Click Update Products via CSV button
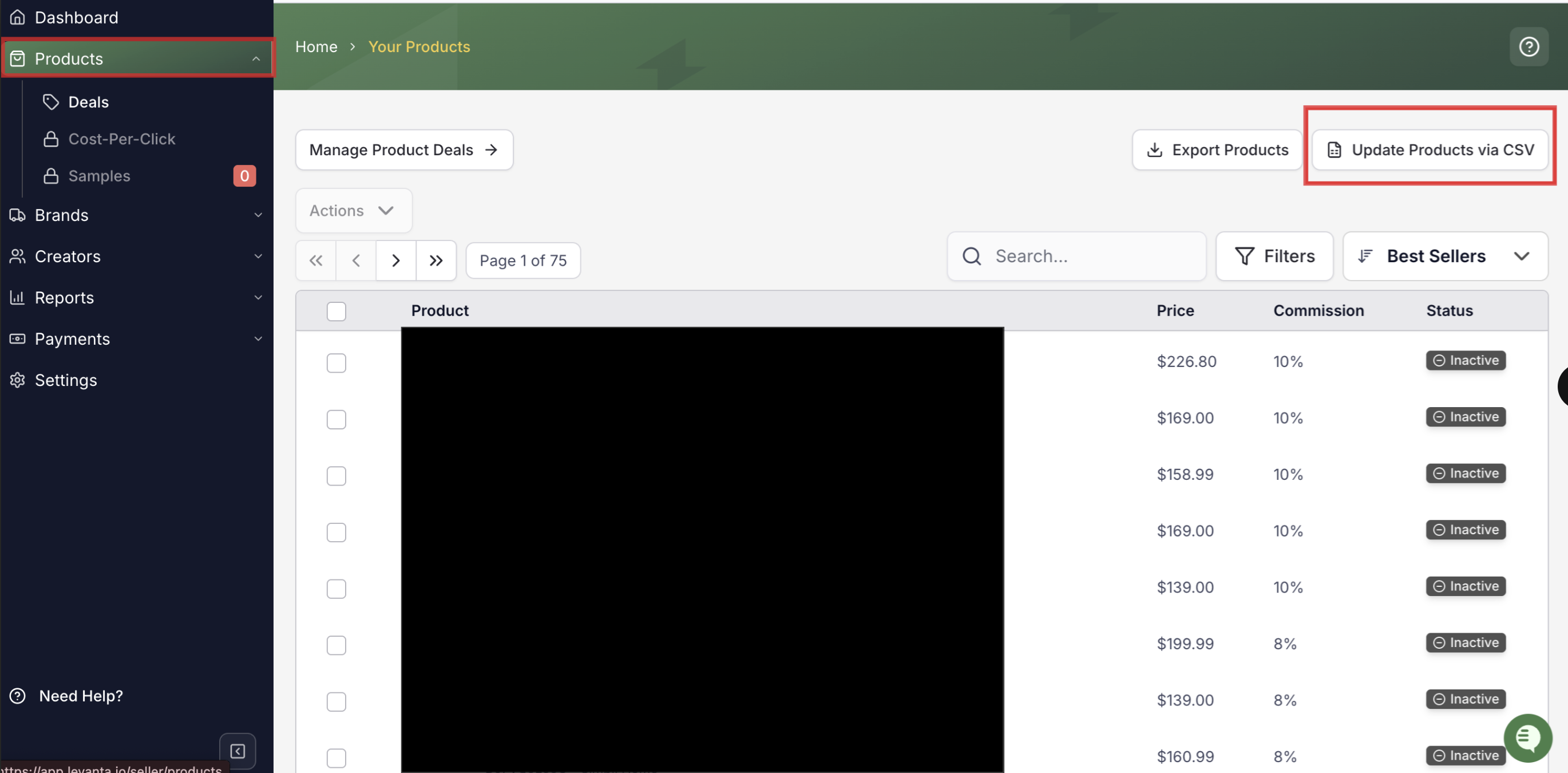The width and height of the screenshot is (1568, 773). click(x=1430, y=150)
